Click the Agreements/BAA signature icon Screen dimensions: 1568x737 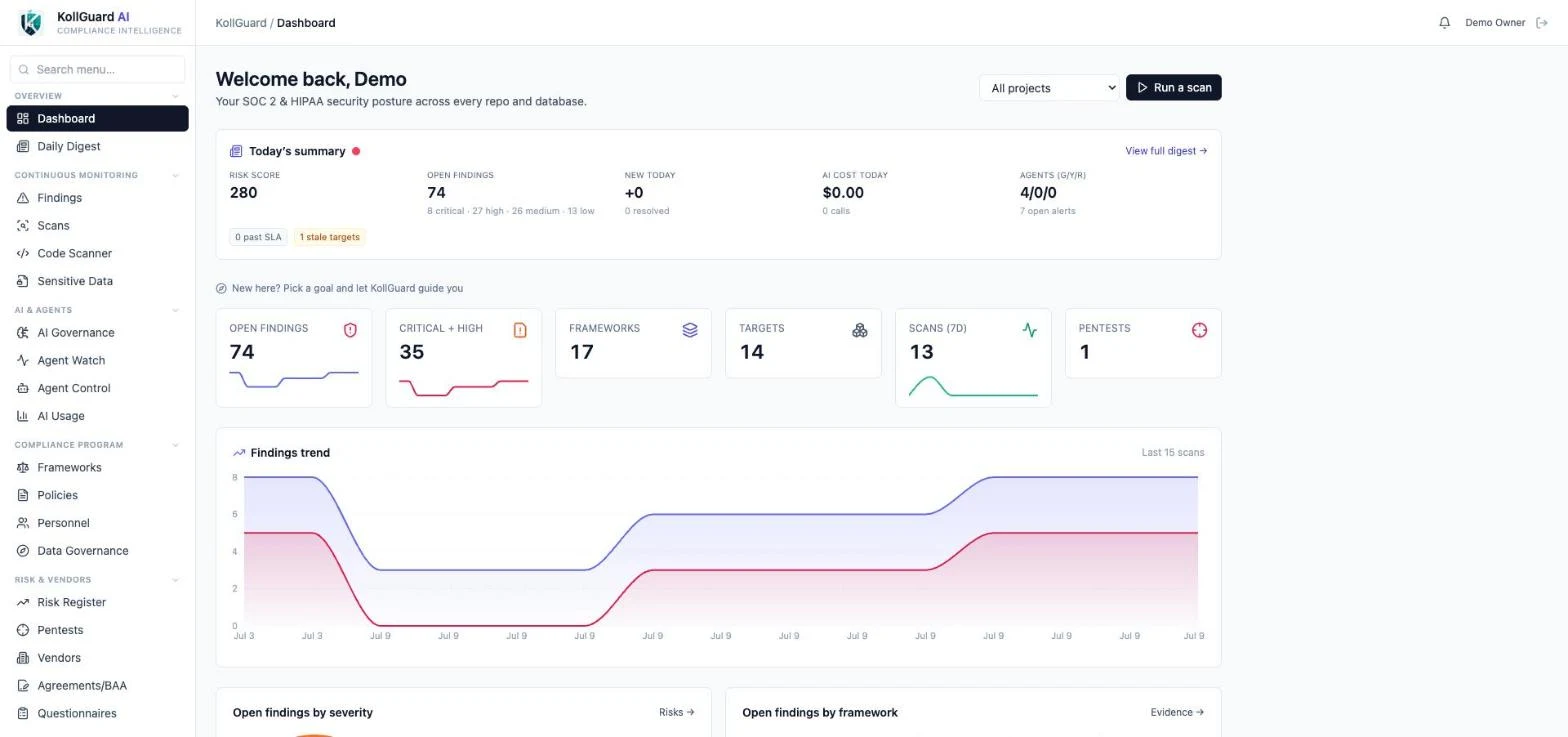pyautogui.click(x=23, y=687)
